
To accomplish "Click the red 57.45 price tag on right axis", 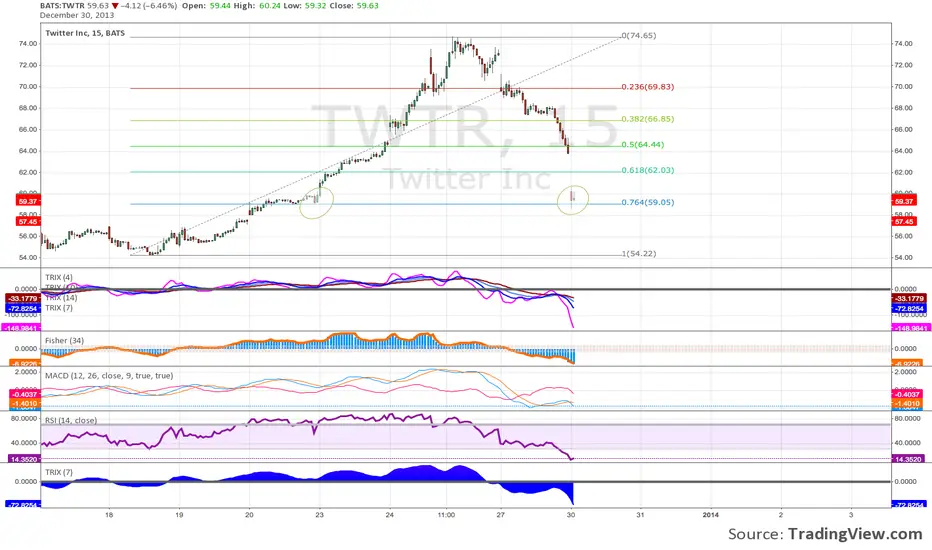I will [903, 222].
